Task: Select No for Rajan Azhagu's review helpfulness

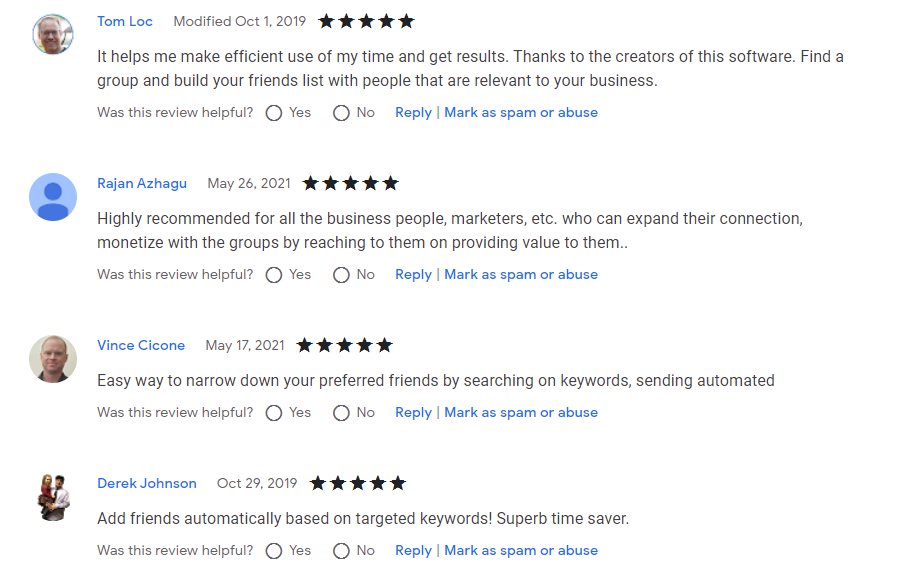Action: pyautogui.click(x=341, y=275)
